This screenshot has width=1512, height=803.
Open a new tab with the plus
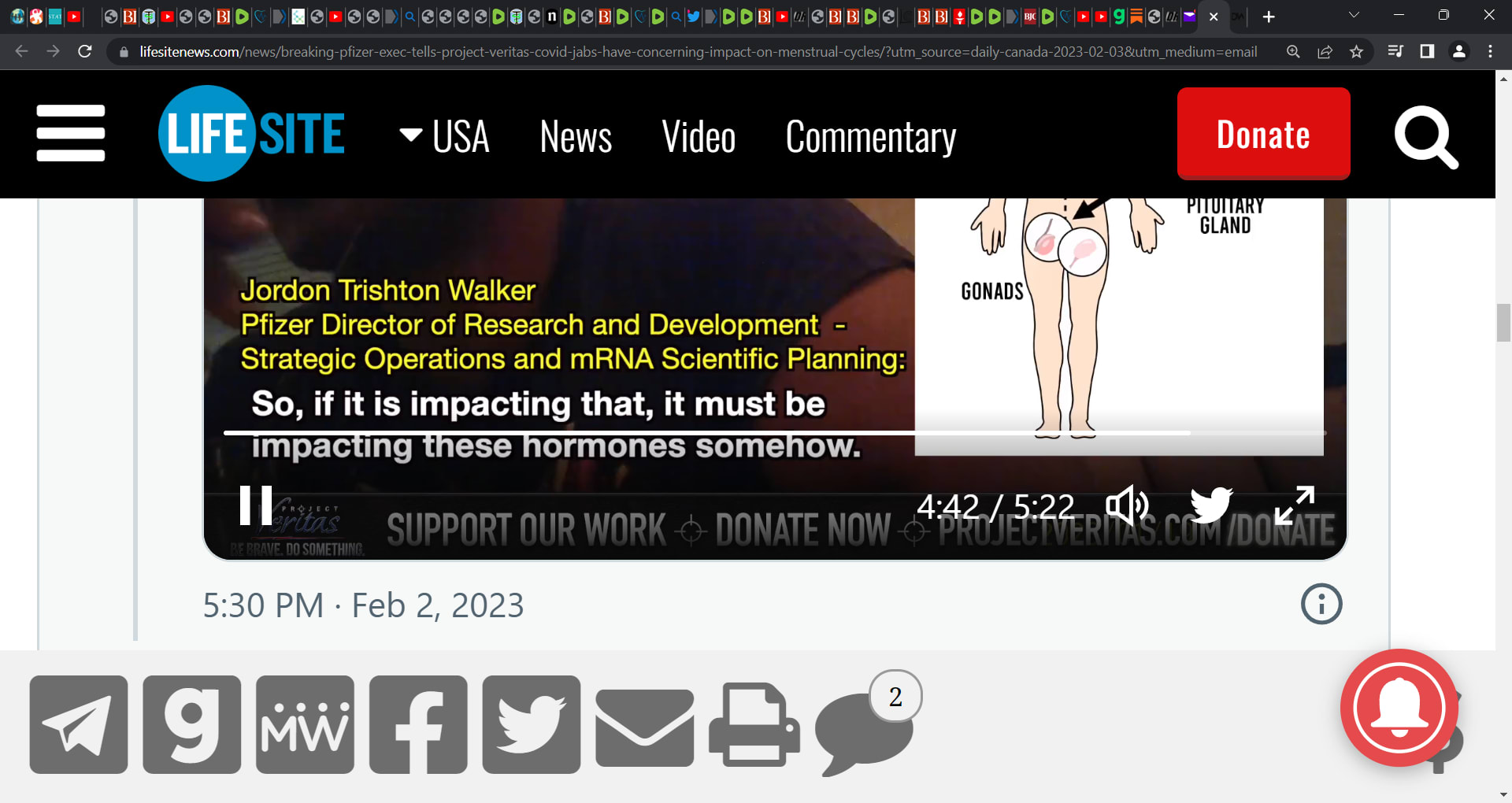click(1268, 17)
